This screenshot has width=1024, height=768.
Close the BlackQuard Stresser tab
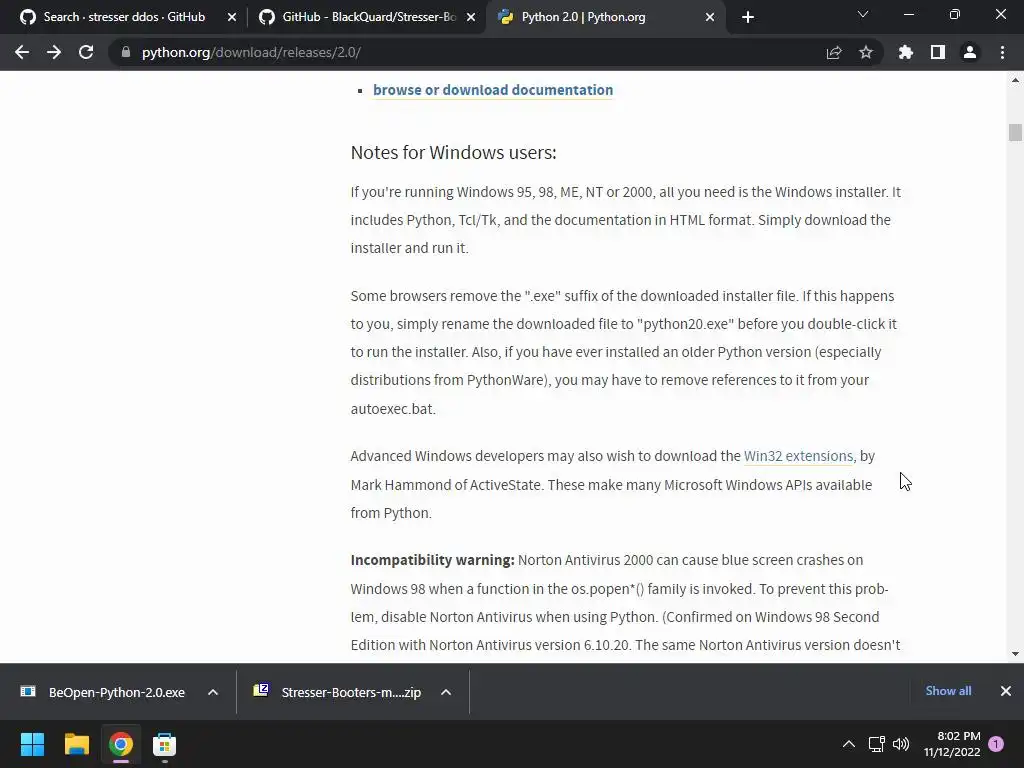point(471,17)
